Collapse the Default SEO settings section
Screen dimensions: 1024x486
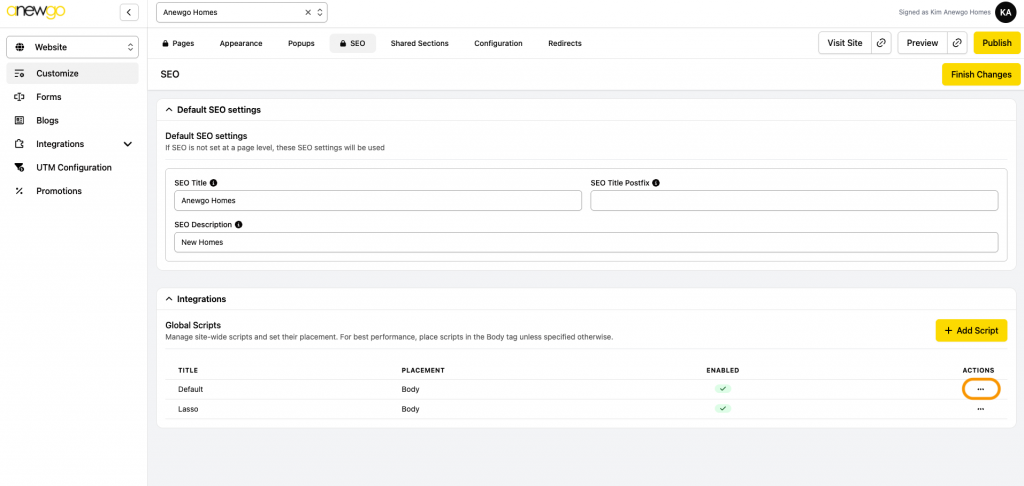[169, 110]
